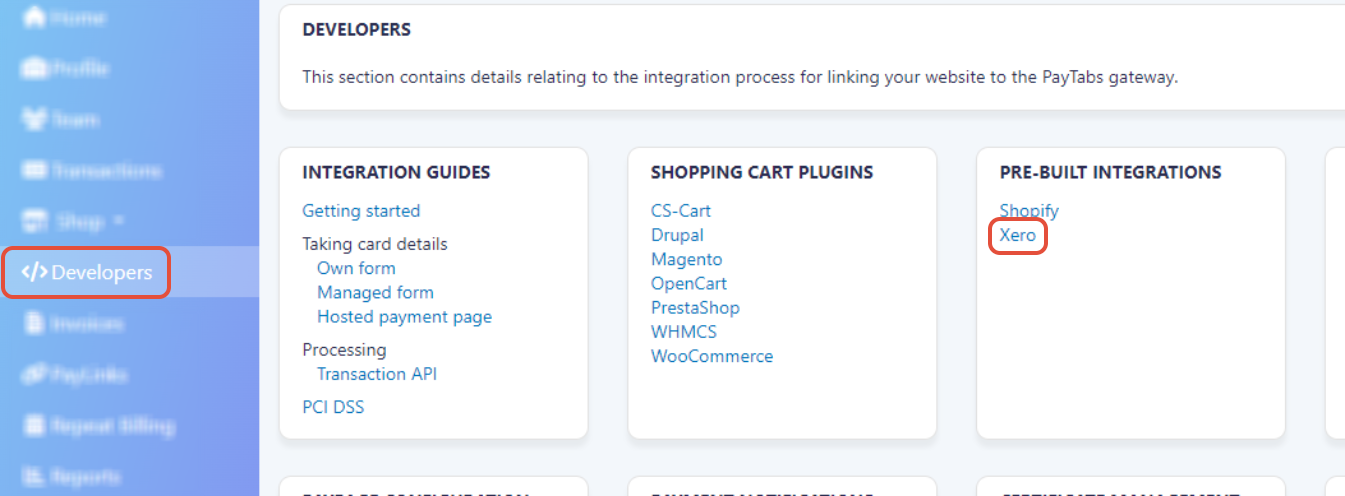Expand the blurred Shop sidebar menu

(73, 221)
